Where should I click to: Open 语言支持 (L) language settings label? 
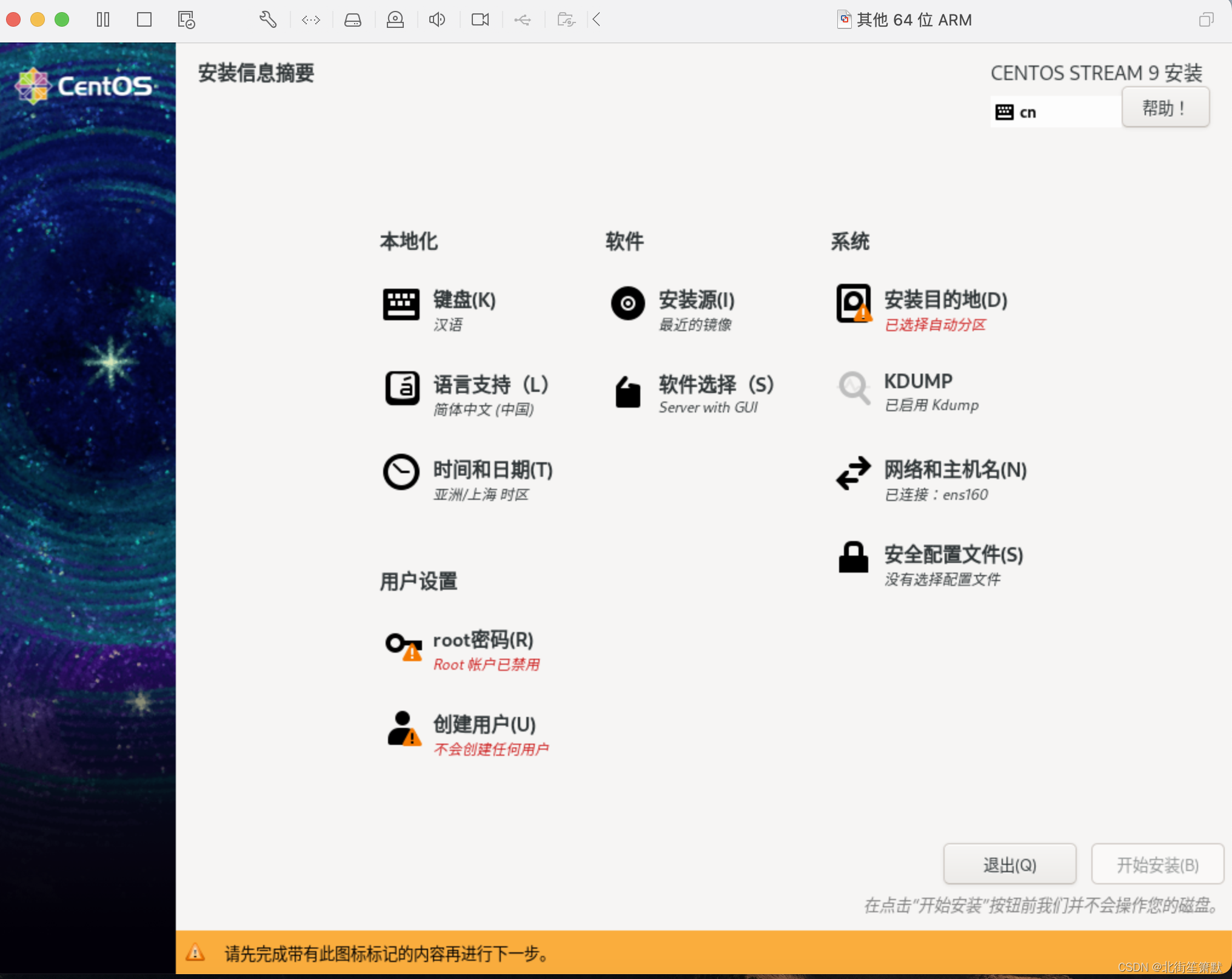(490, 385)
